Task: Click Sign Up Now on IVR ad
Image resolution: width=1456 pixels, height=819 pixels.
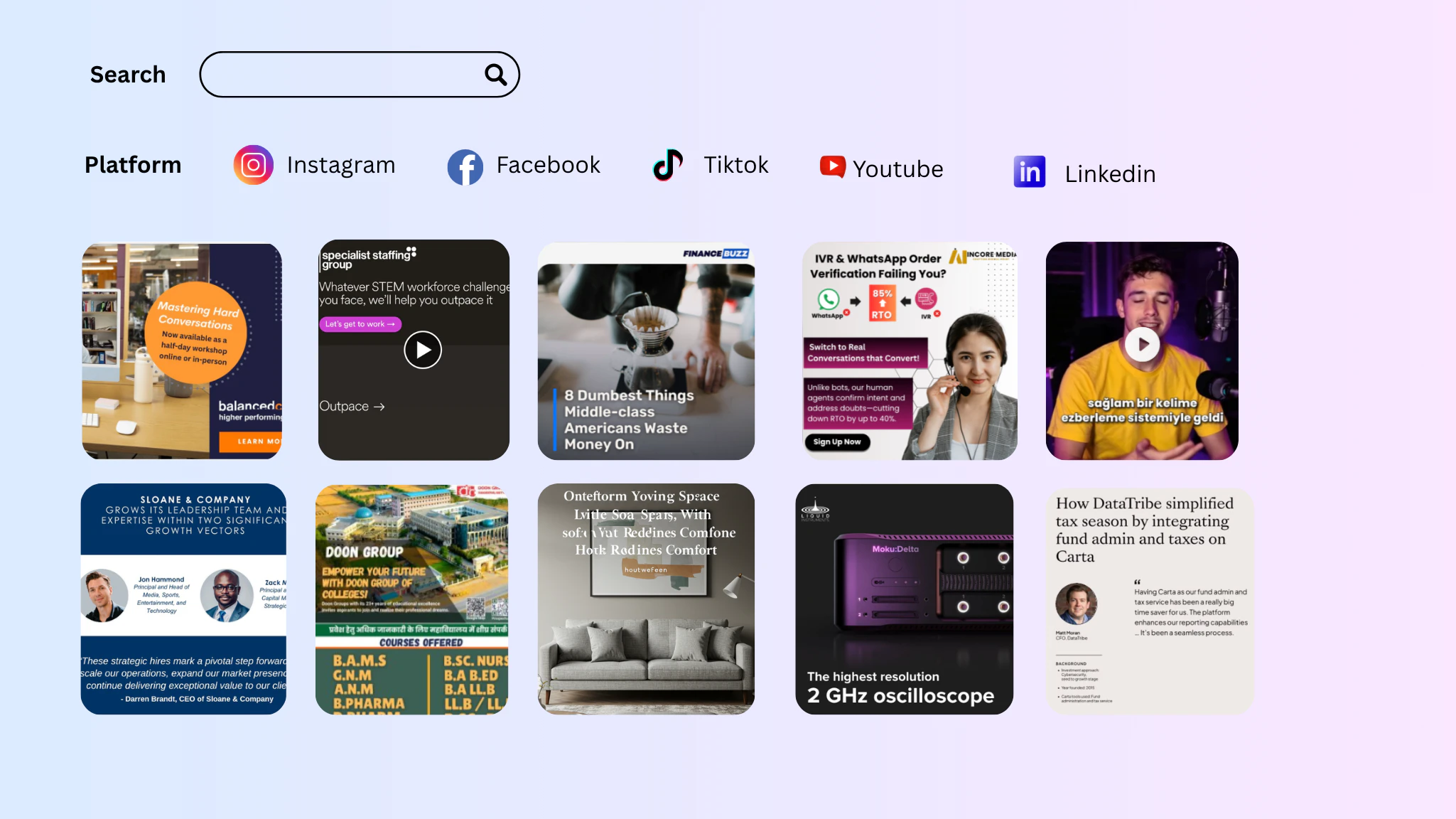Action: pos(837,442)
